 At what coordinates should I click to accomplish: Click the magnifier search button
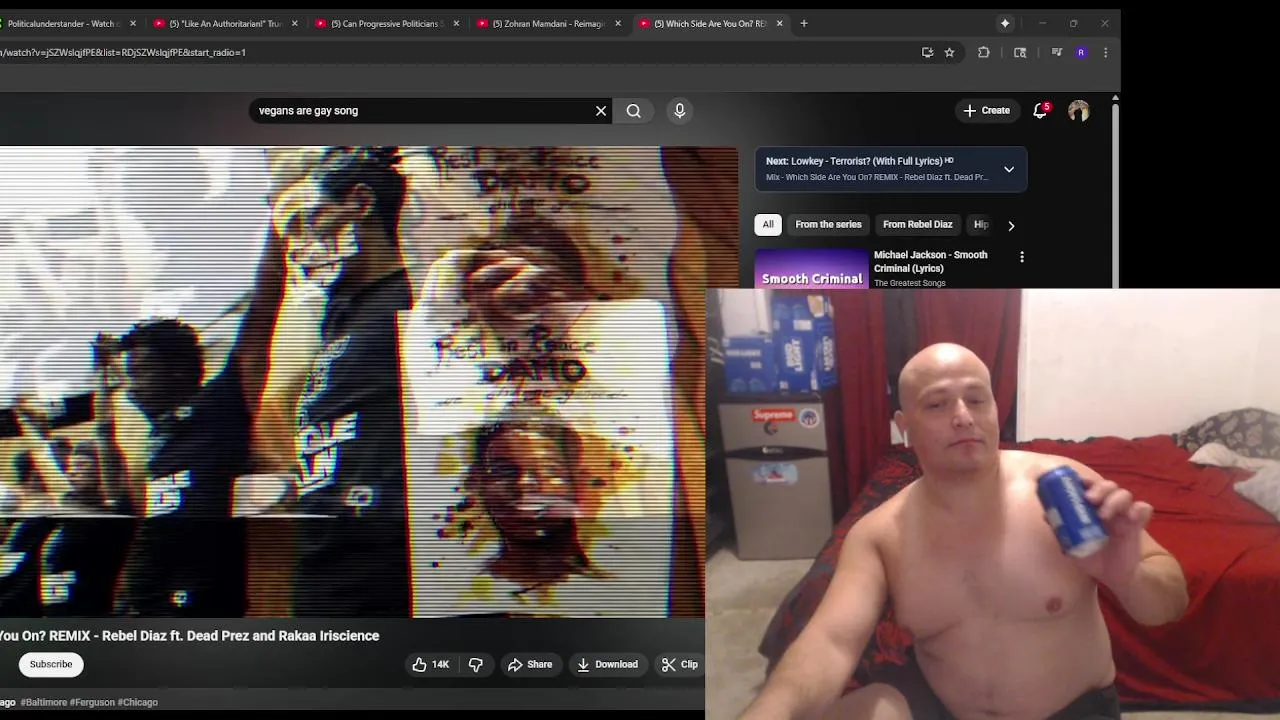pos(634,111)
